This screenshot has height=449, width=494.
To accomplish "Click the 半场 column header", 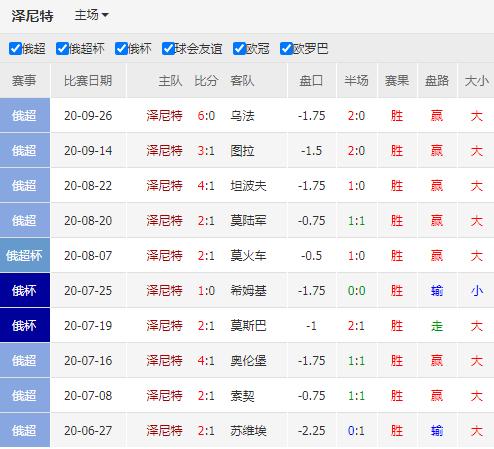I will [x=356, y=81].
